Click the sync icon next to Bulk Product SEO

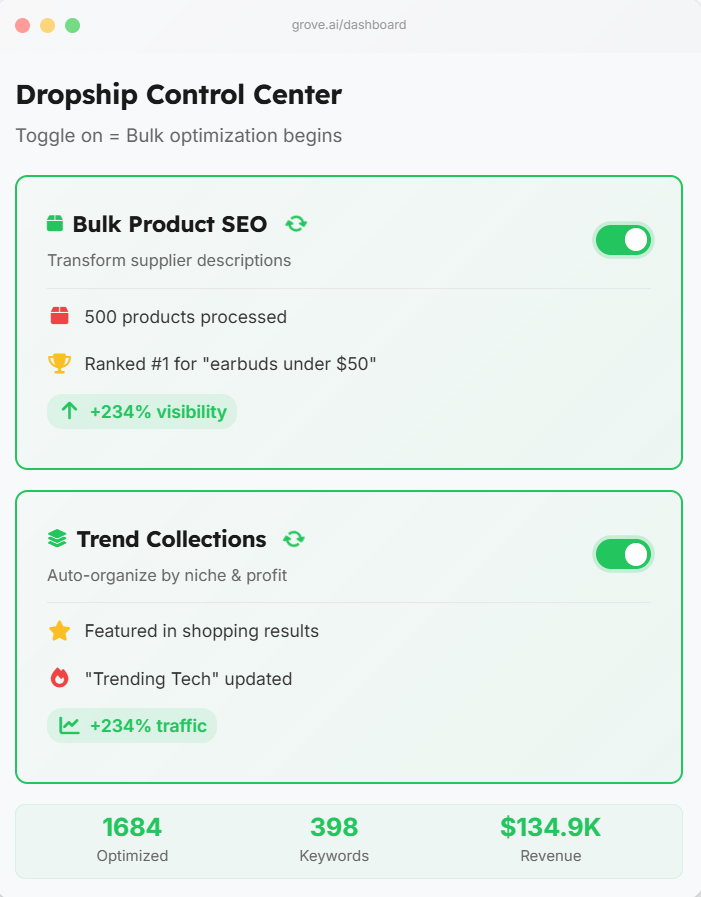tap(296, 224)
